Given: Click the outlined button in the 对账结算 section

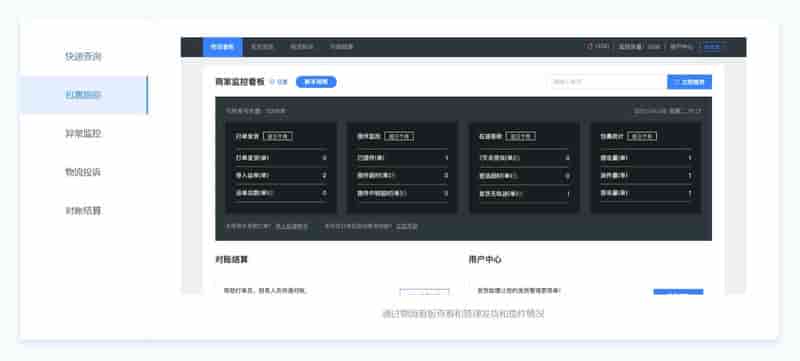Looking at the screenshot, I should pos(424,292).
